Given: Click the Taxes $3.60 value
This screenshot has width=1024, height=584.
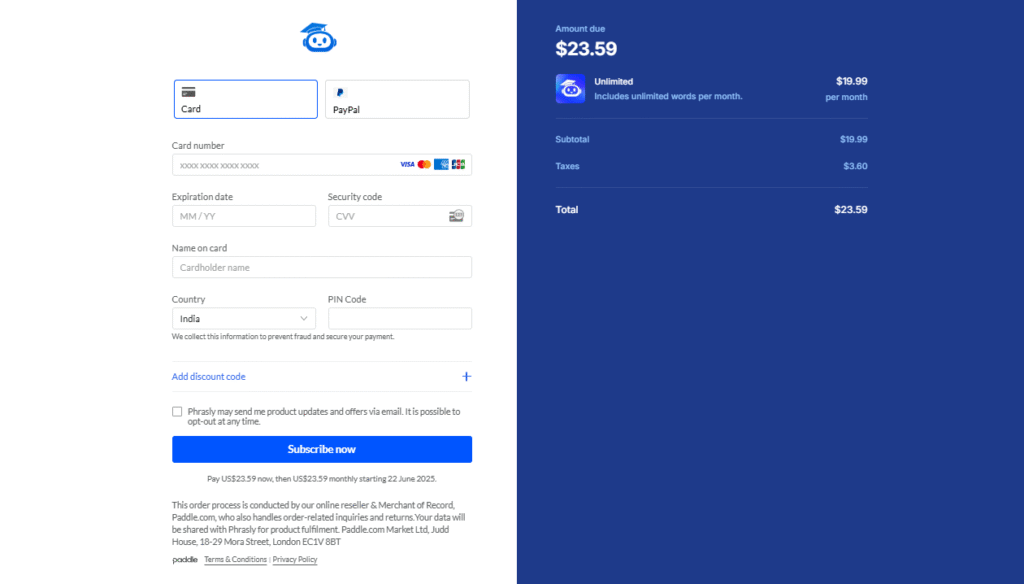Looking at the screenshot, I should 855,166.
